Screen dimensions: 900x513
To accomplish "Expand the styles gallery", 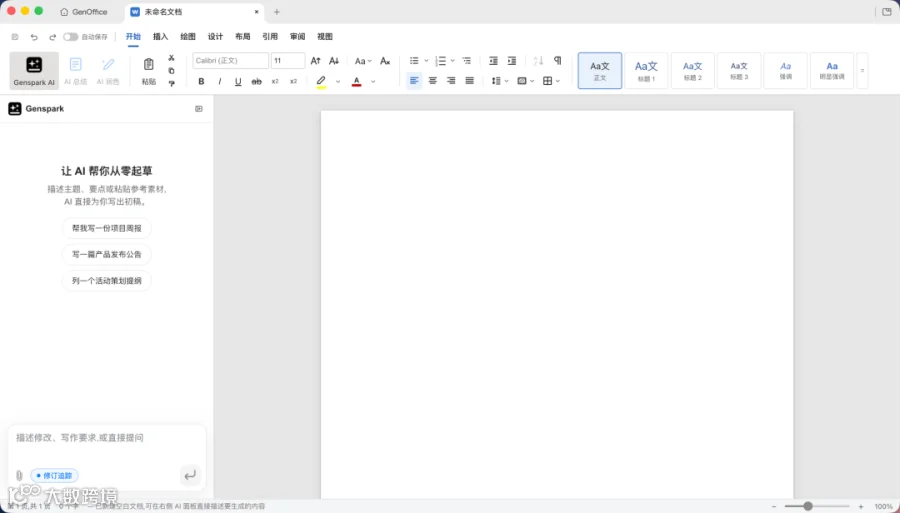I will [862, 71].
